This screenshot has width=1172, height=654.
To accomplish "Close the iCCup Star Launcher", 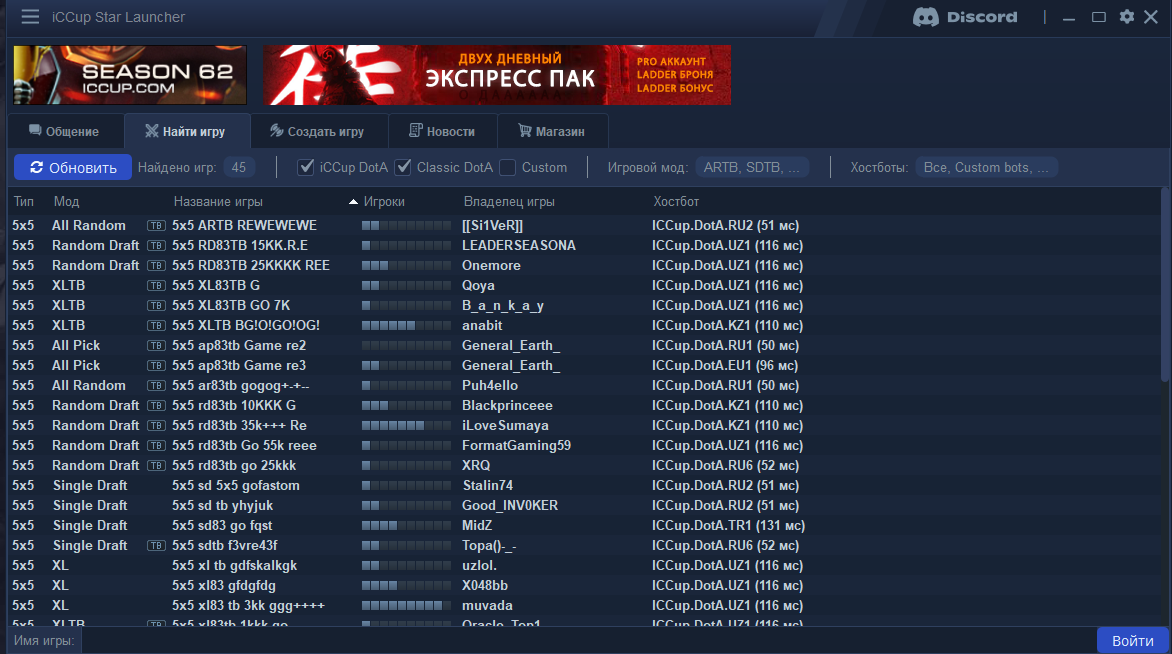I will click(1151, 16).
